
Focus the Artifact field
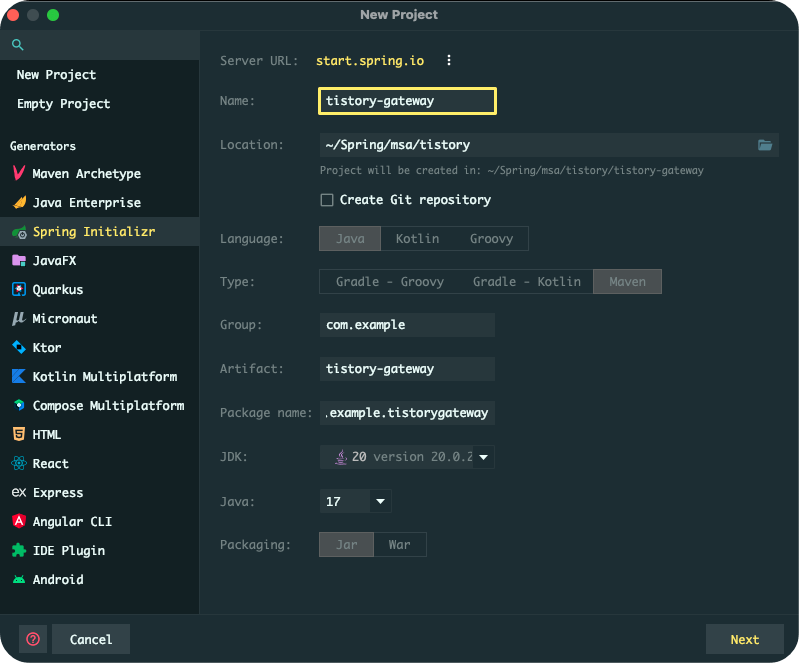[x=407, y=369]
